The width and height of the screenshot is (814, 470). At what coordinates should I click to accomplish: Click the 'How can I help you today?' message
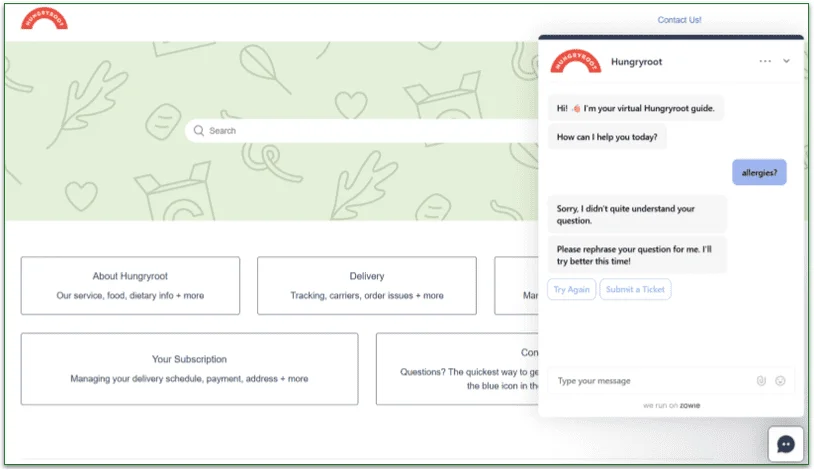(607, 137)
